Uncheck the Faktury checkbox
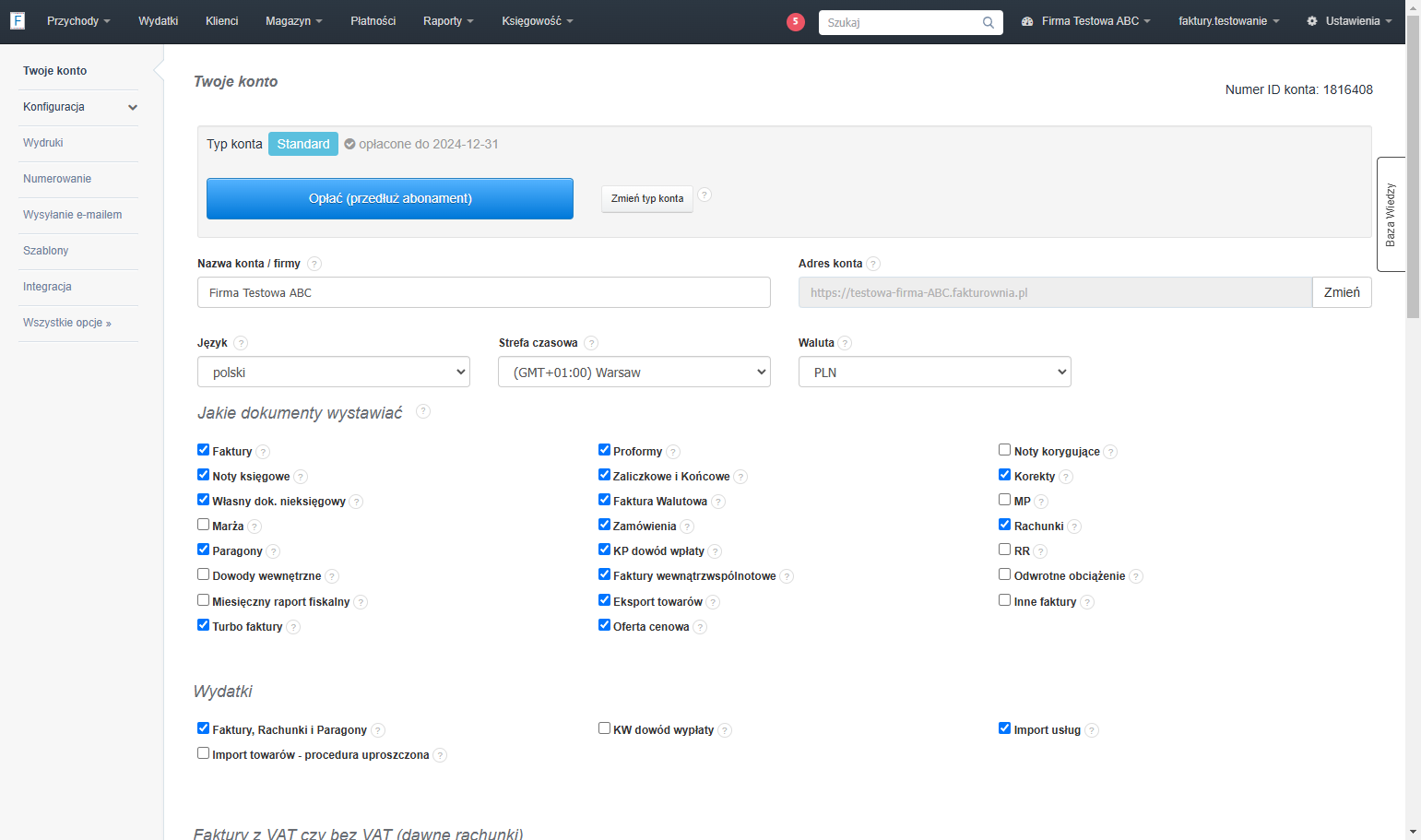Viewport: 1421px width, 840px height. 203,450
